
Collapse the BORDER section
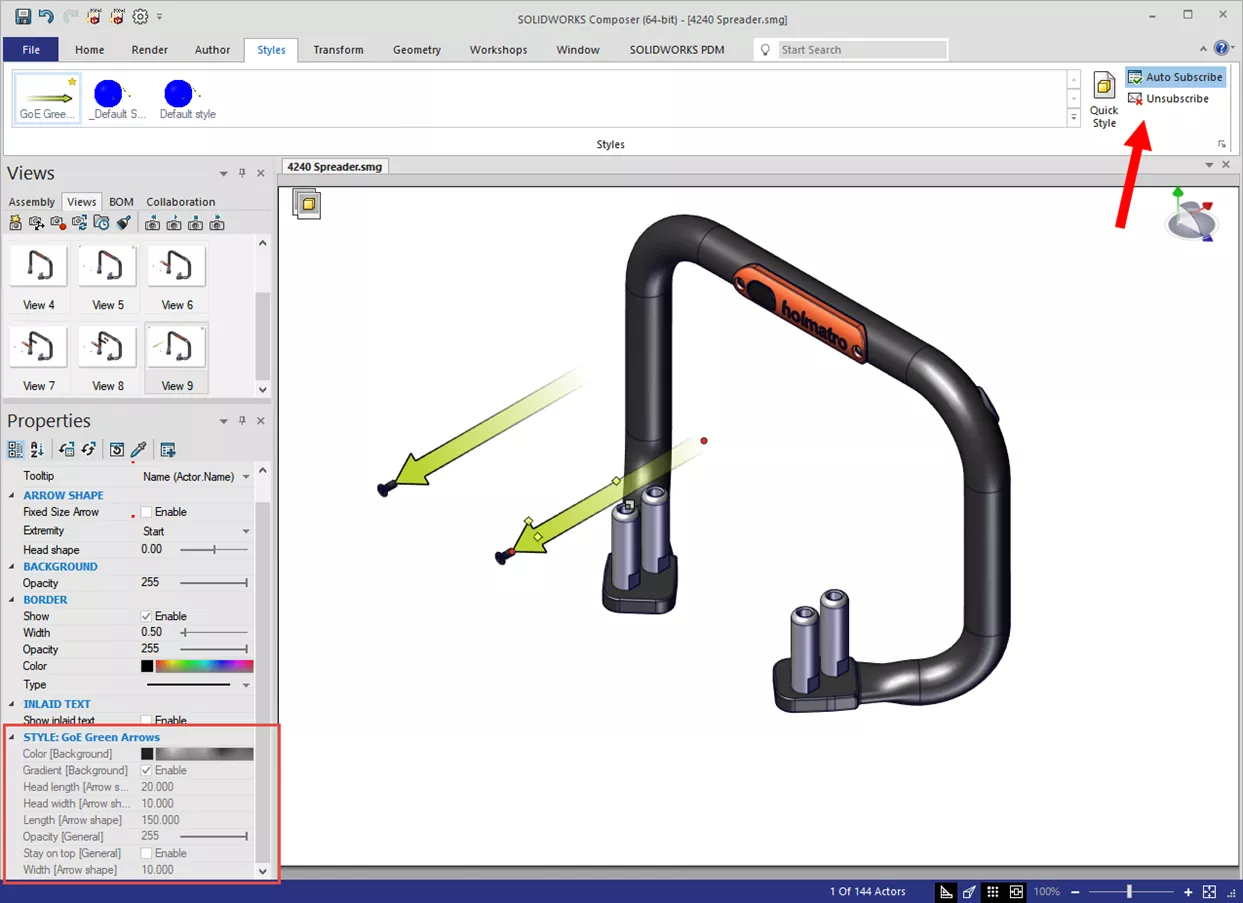click(x=12, y=600)
